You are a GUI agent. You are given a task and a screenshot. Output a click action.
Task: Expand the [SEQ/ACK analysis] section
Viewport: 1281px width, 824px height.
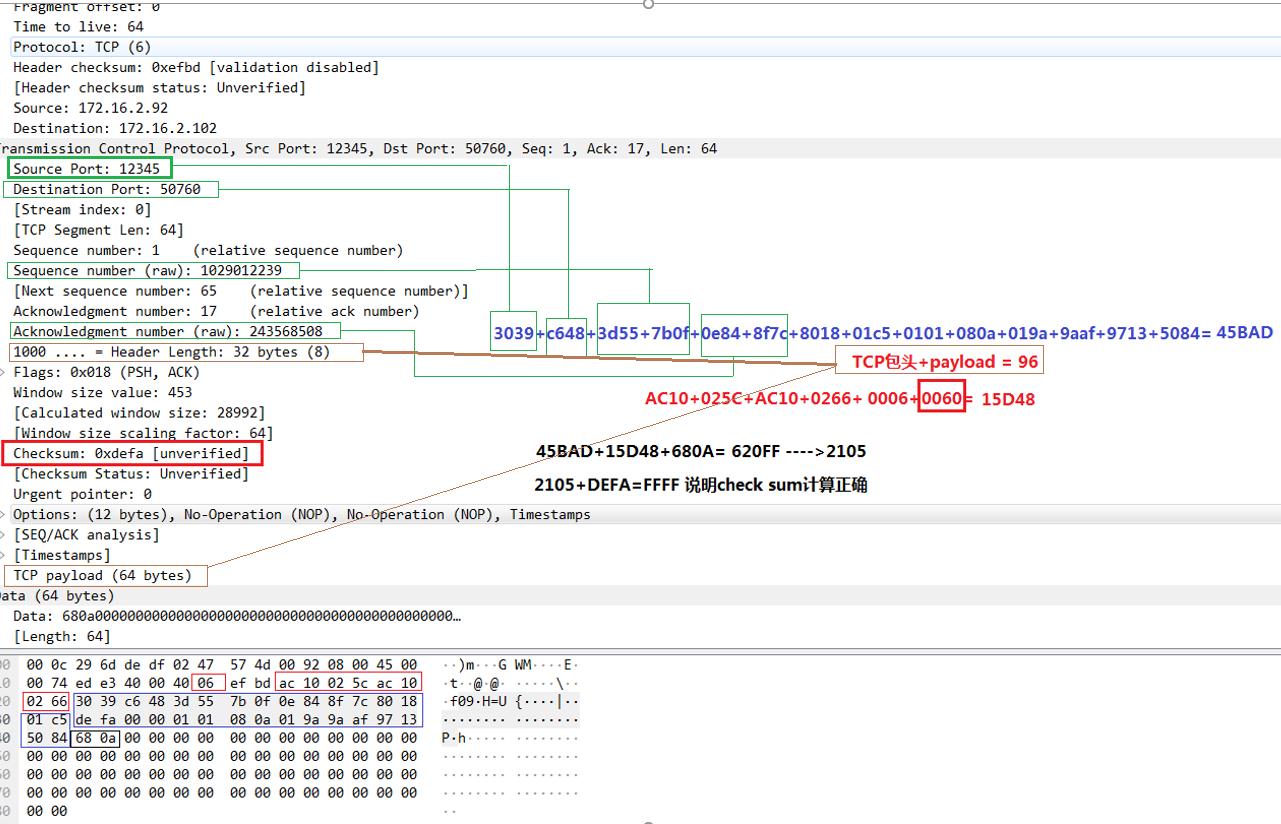(x=4, y=534)
